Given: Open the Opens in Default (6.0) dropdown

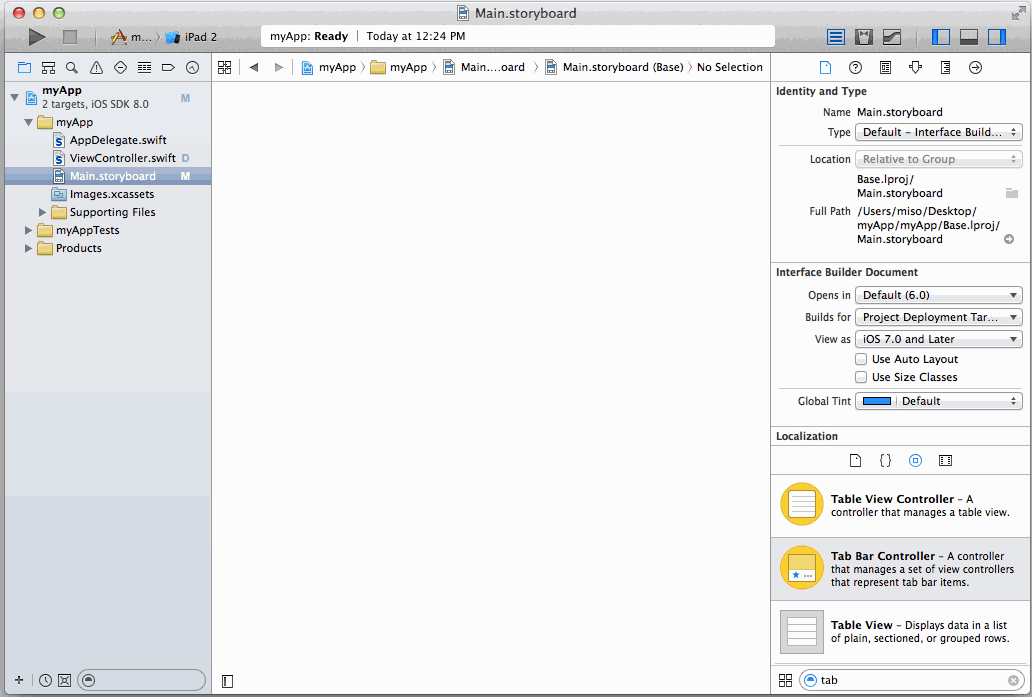Looking at the screenshot, I should 938,295.
